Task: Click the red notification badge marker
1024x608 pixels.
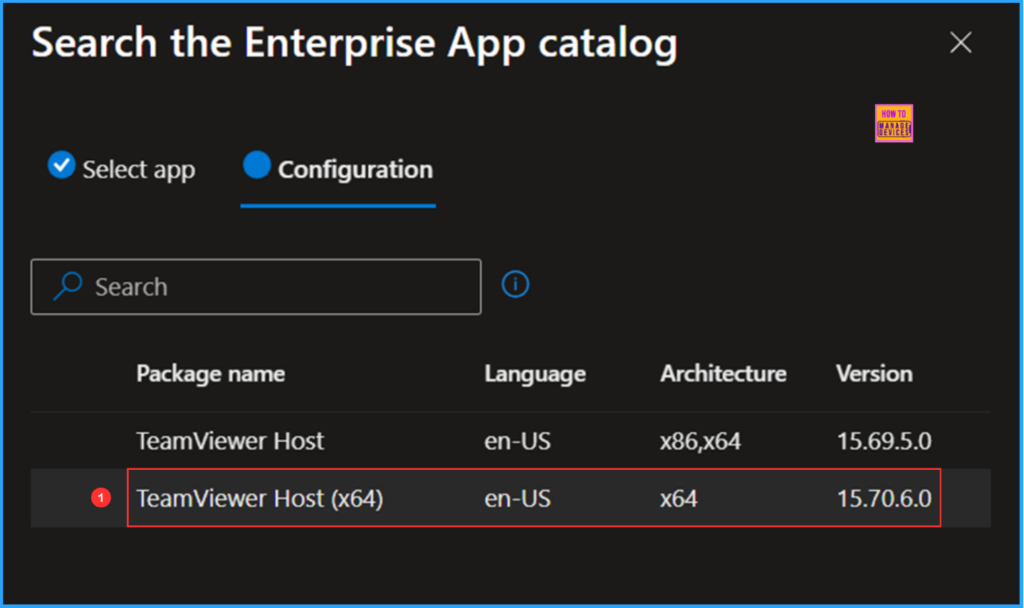Action: point(101,498)
